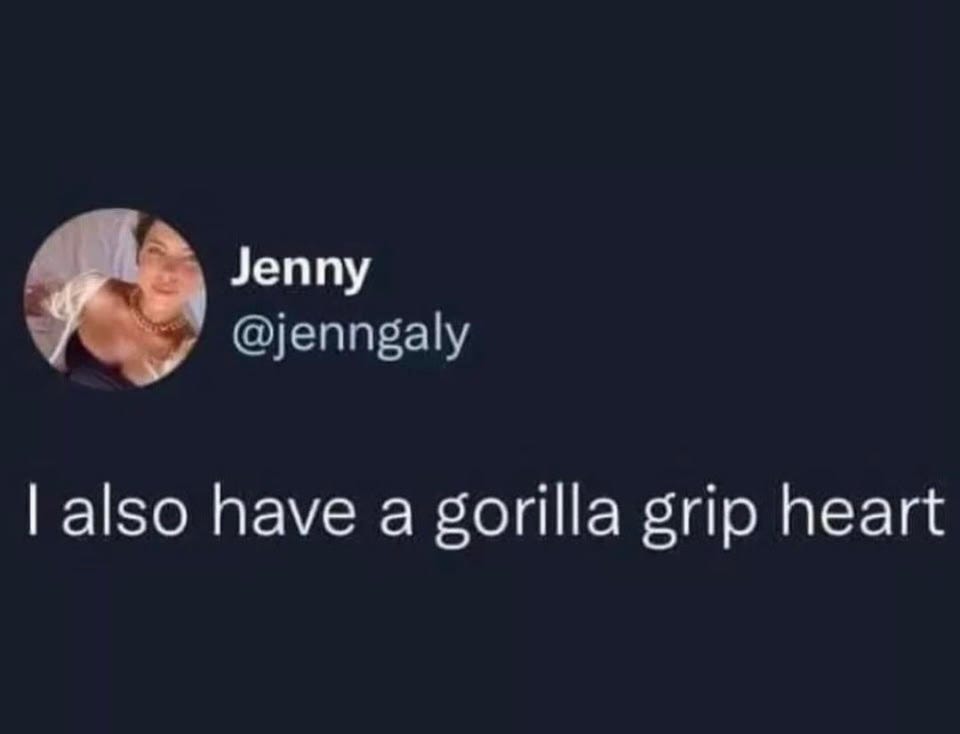Click the letter J in Jenny
960x734 pixels.
[x=243, y=266]
